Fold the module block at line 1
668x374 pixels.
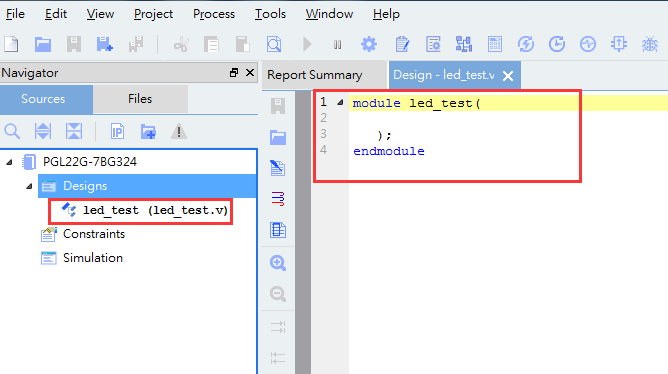tap(340, 102)
